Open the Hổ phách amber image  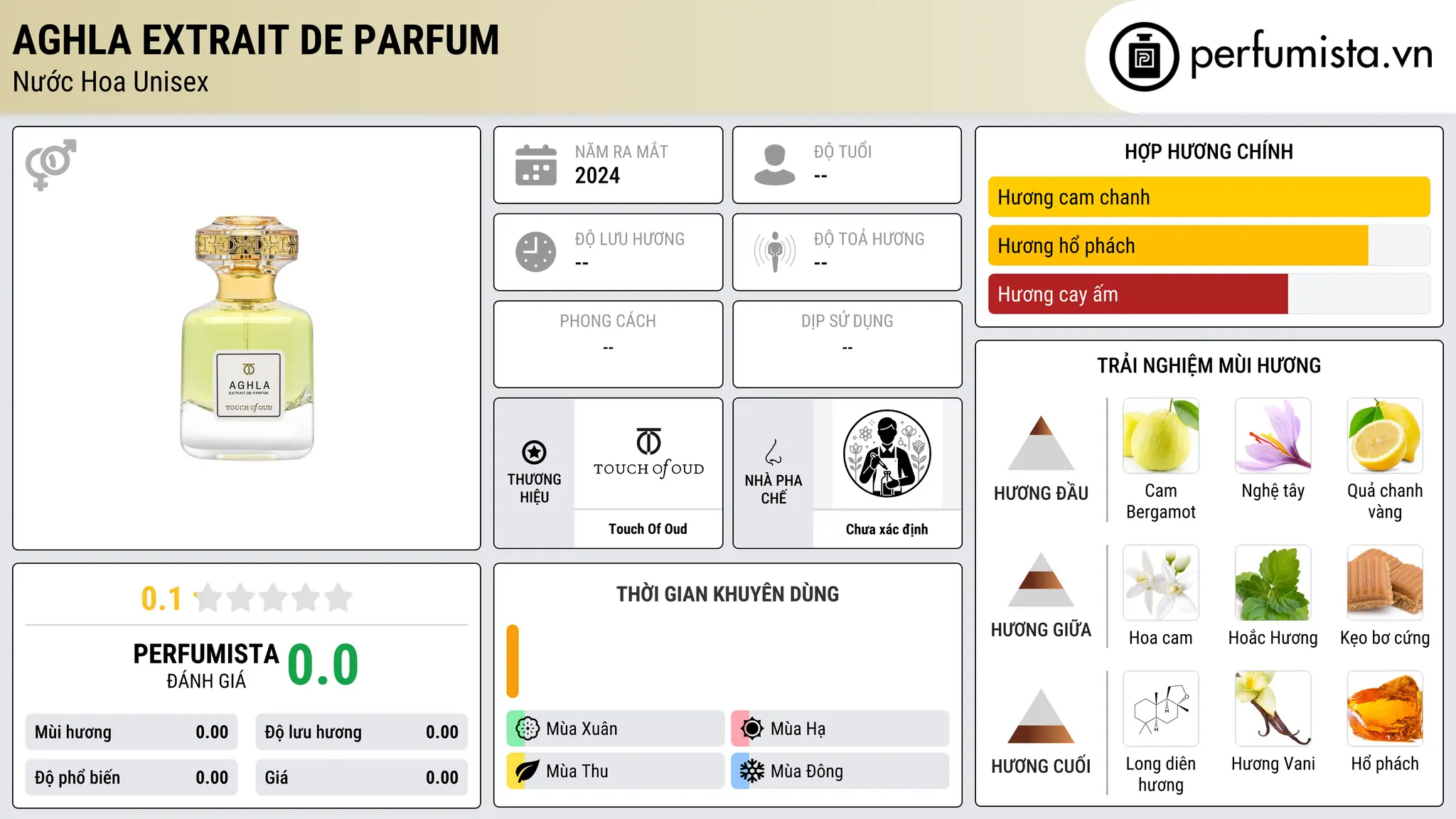1385,709
